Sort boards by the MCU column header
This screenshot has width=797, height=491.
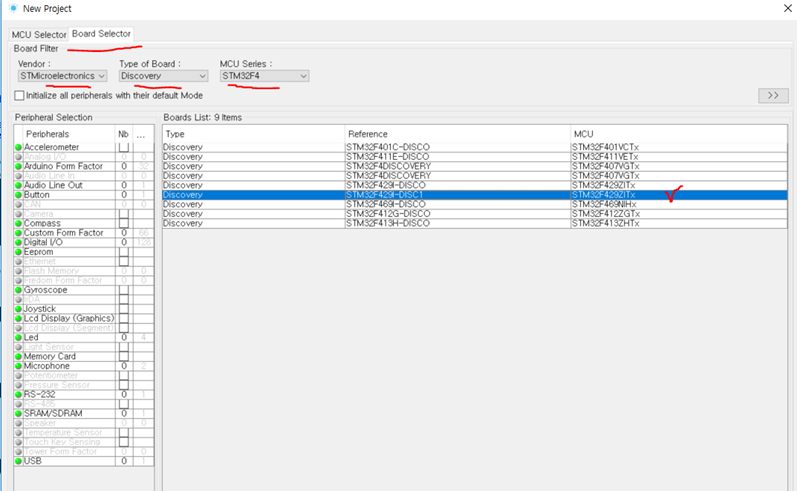pos(679,134)
